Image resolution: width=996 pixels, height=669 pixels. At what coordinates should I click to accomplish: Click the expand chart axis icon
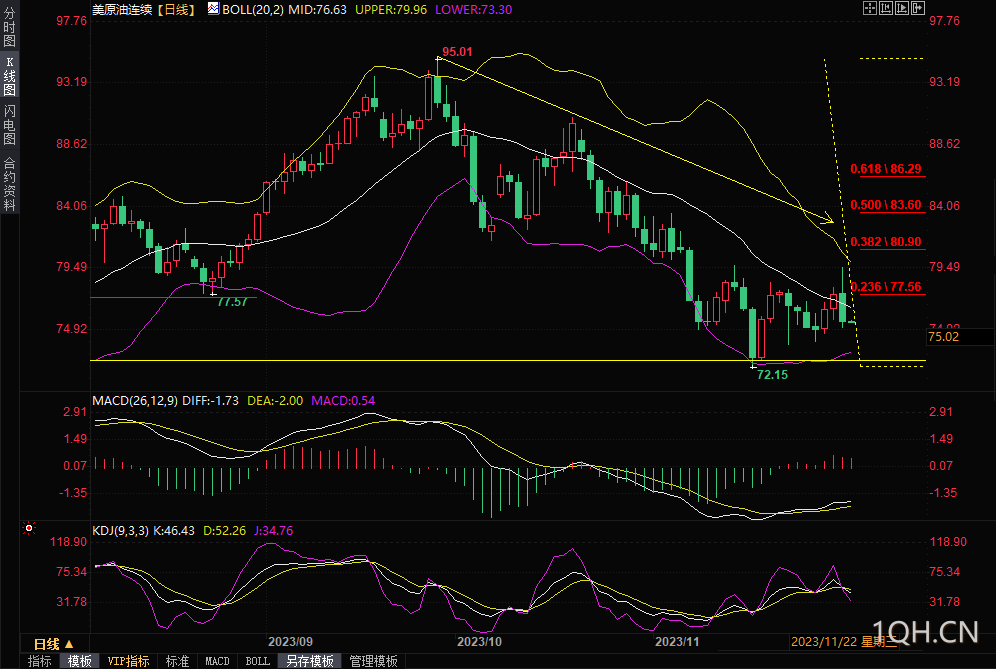coord(900,8)
